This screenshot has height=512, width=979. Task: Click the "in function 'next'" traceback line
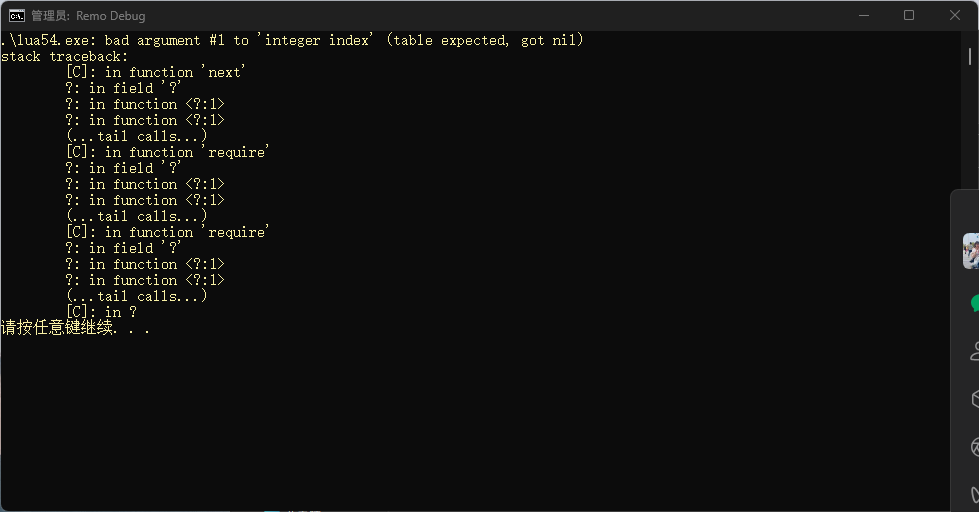coord(155,72)
